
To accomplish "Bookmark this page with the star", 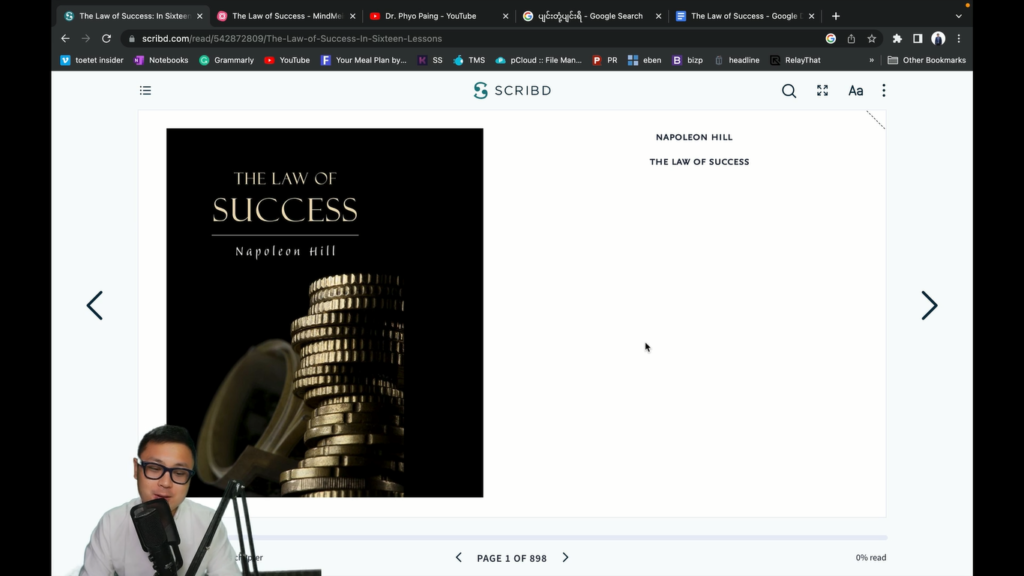I will (x=871, y=39).
